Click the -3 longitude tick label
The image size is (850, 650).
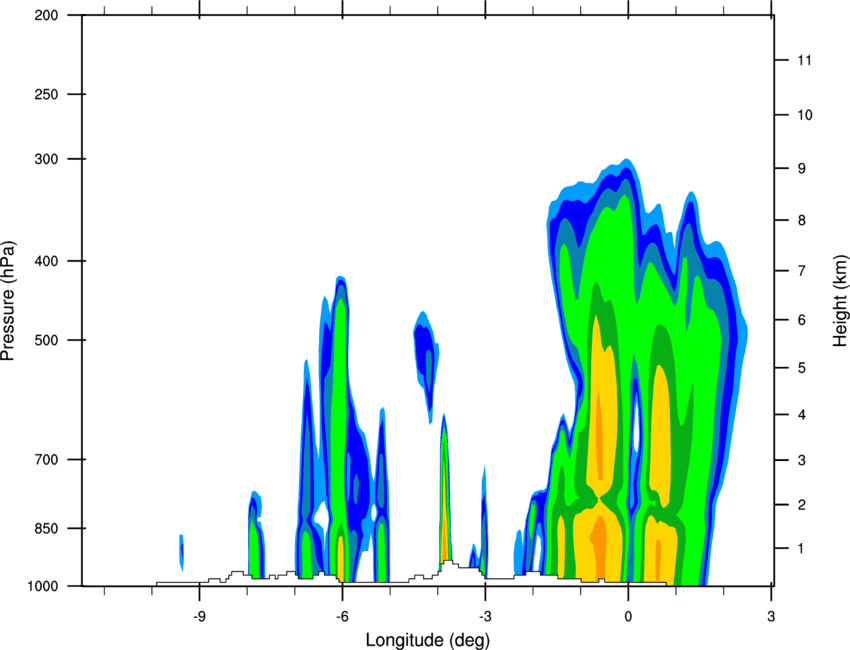coord(485,616)
